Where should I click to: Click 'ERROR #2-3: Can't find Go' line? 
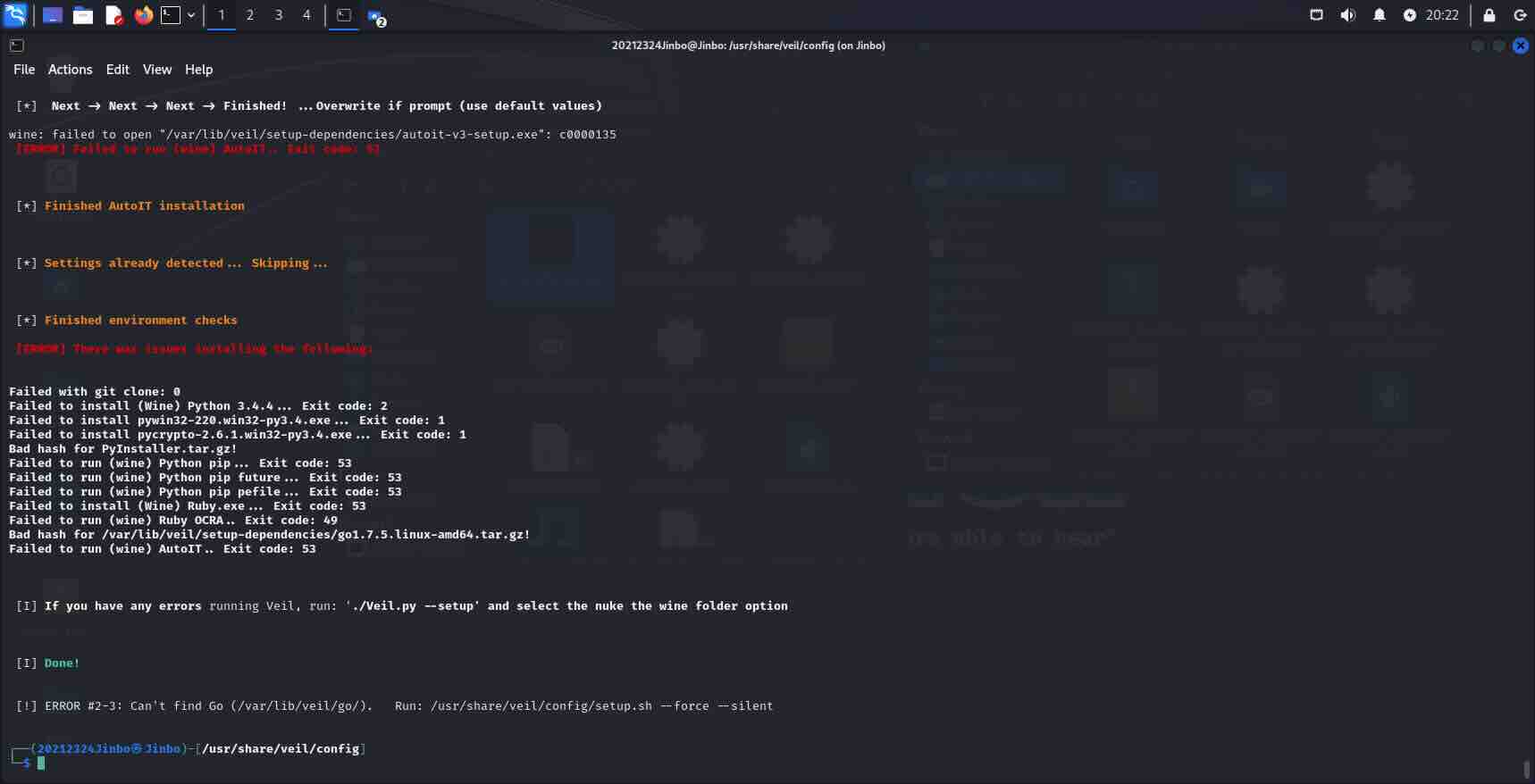click(395, 706)
